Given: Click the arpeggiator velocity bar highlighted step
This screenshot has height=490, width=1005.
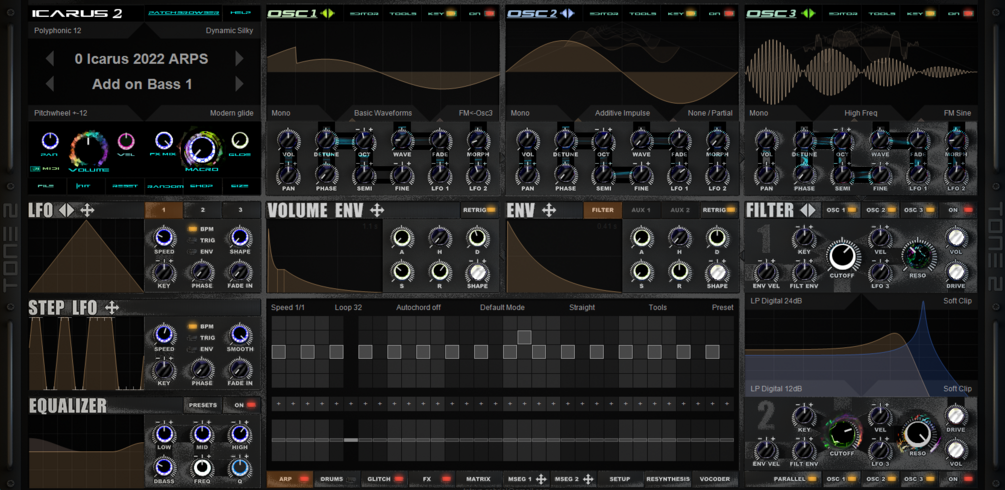Looking at the screenshot, I should pos(351,440).
